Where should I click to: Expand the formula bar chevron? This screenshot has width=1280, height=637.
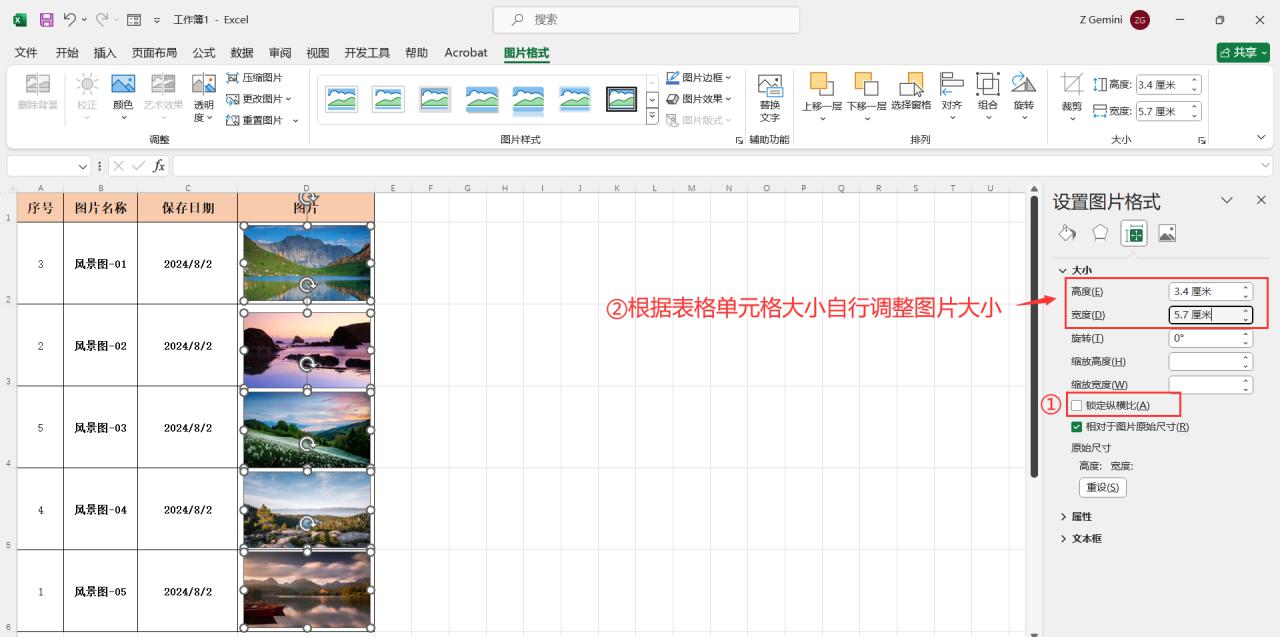(x=1266, y=166)
